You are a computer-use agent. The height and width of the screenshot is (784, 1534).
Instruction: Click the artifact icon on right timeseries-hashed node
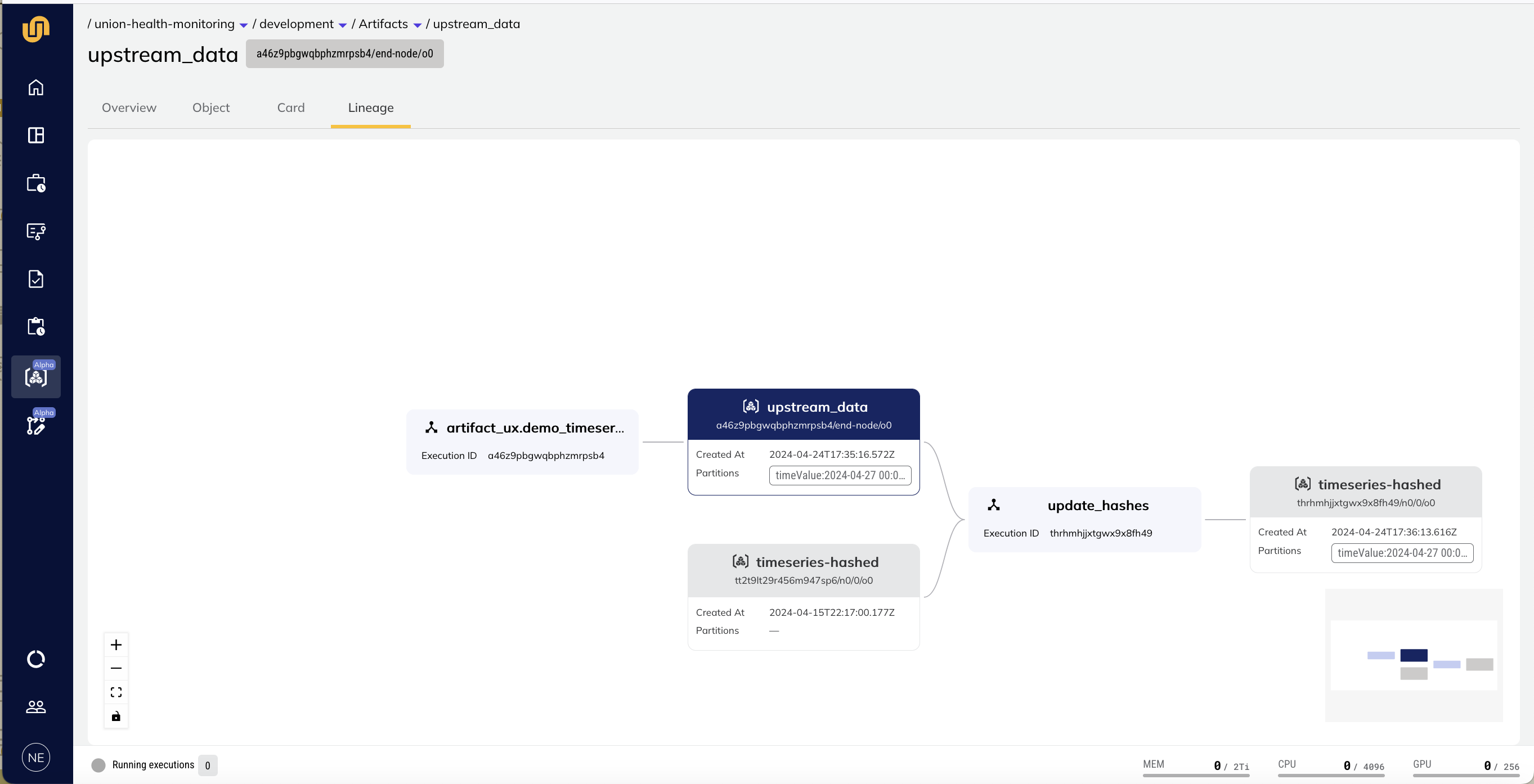[x=1302, y=484]
